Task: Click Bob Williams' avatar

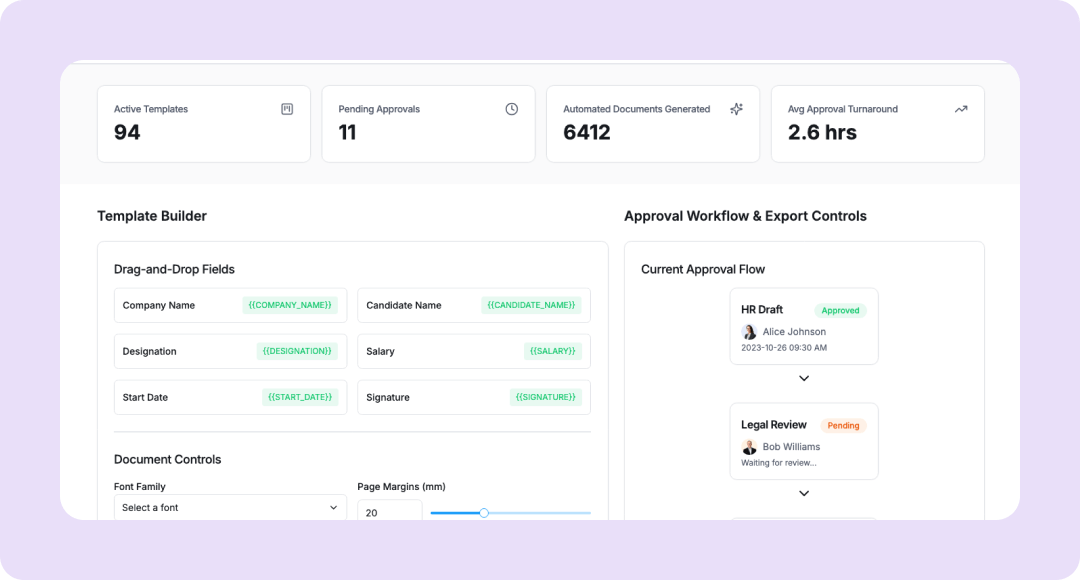Action: 749,447
